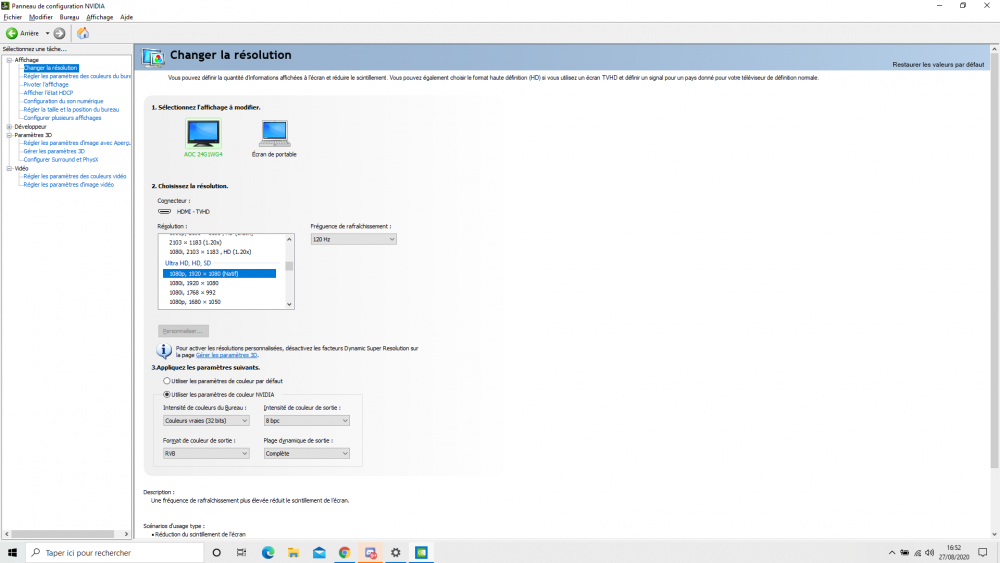1000x563 pixels.
Task: Open the volume icon in system tray
Action: pos(929,553)
